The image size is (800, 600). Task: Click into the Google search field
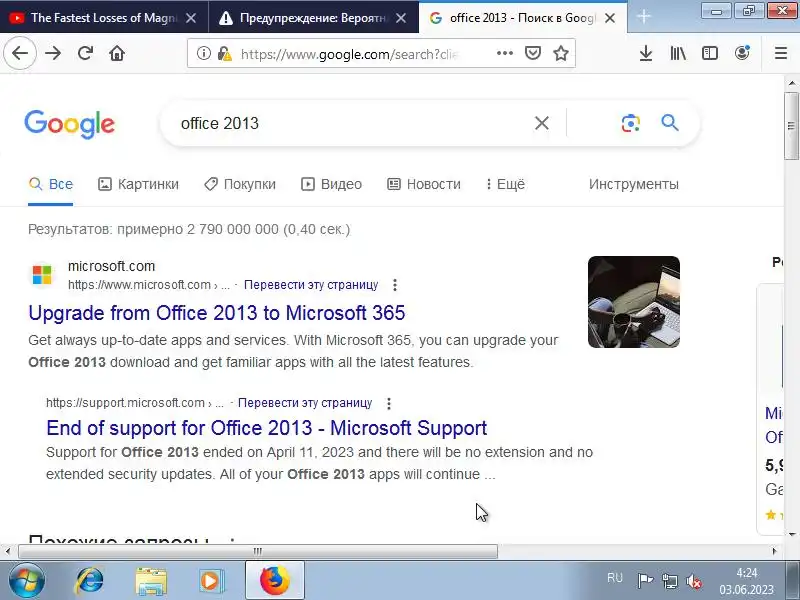[352, 123]
